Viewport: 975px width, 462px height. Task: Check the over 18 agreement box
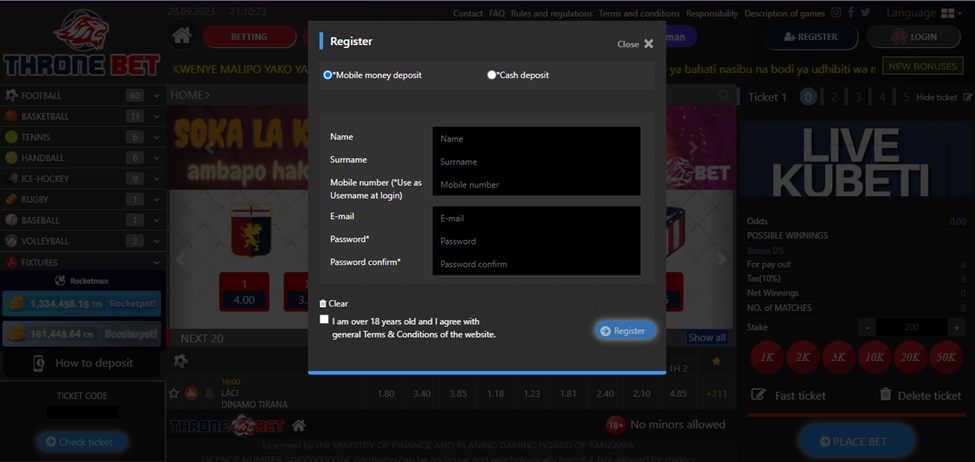pos(324,320)
